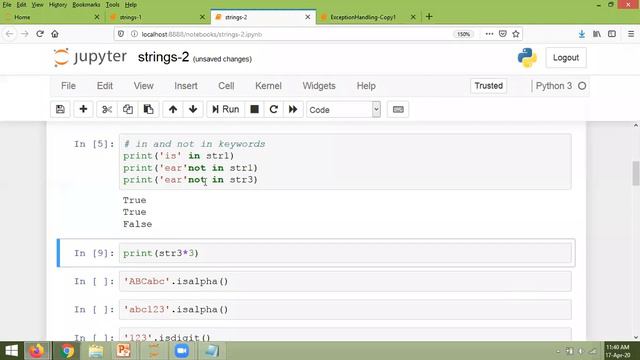
Task: Go back in browser history
Action: click(x=9, y=34)
